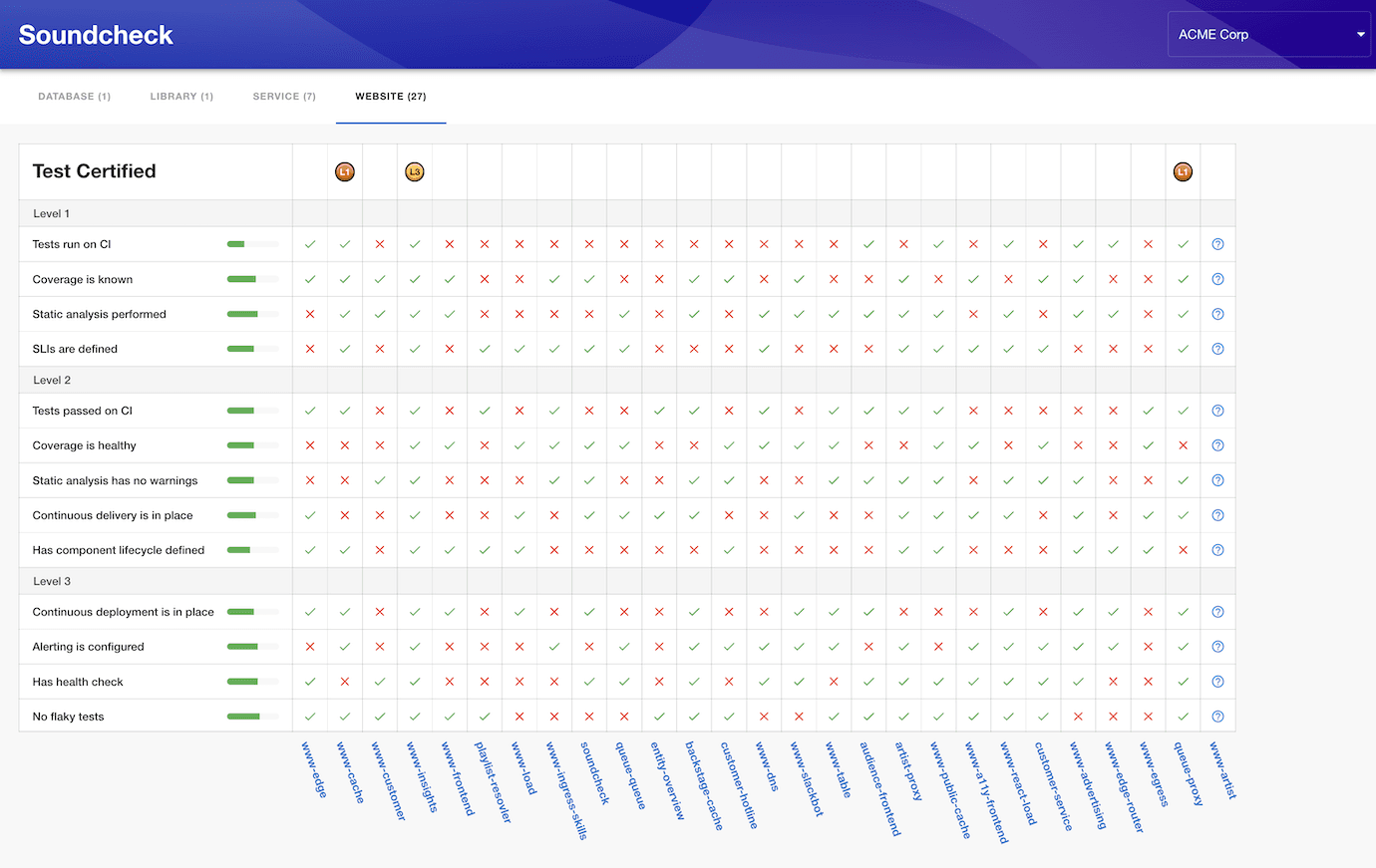Open the Service (7) tab
1376x868 pixels.
tap(284, 97)
